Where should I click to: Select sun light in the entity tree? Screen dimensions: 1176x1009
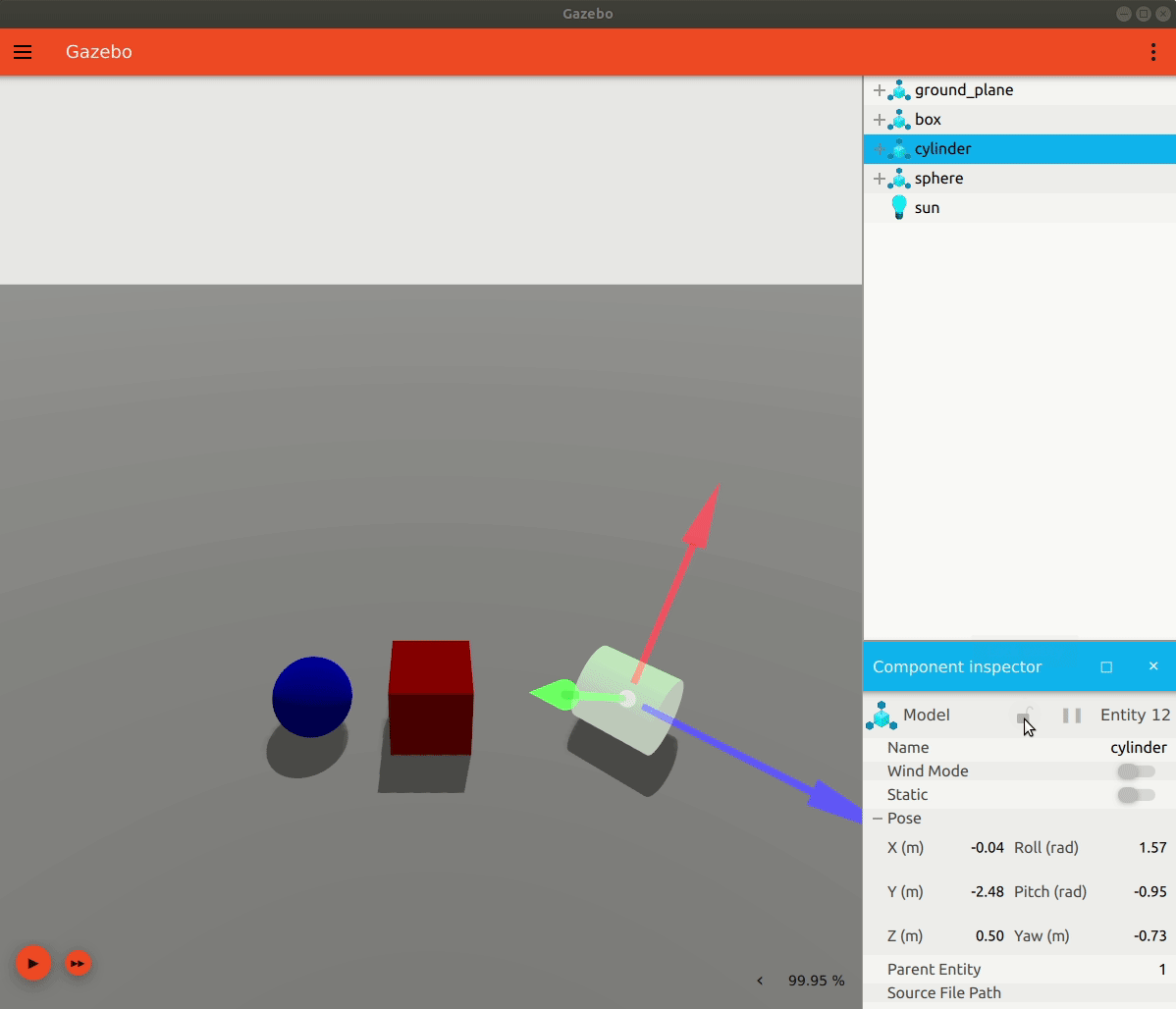927,208
